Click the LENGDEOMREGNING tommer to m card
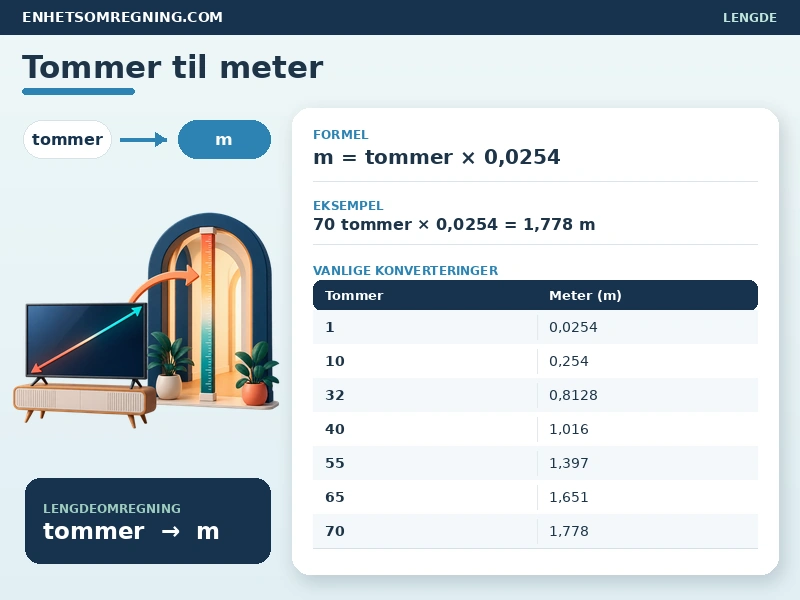 pos(148,521)
